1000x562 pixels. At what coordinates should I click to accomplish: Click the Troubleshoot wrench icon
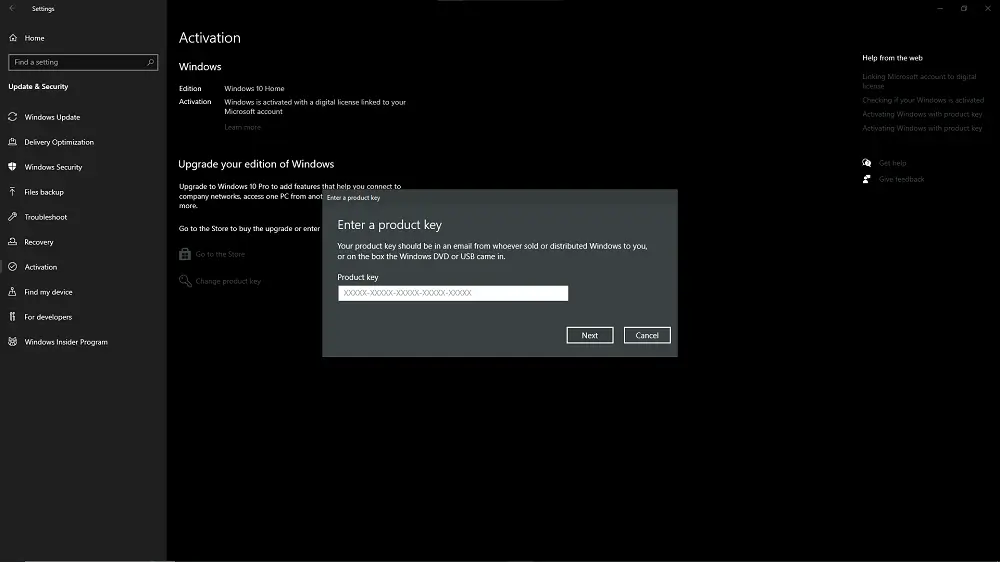pyautogui.click(x=13, y=217)
